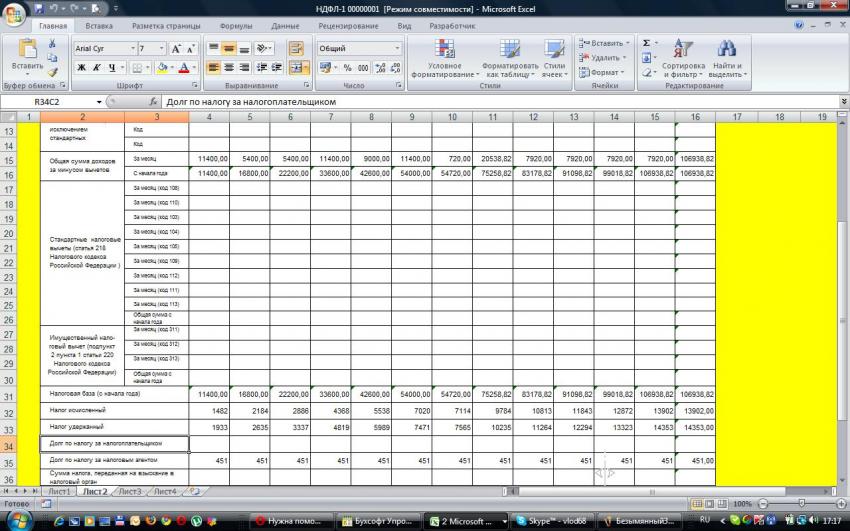
Task: Click Найти и выделить binoculars icon
Action: [x=727, y=58]
